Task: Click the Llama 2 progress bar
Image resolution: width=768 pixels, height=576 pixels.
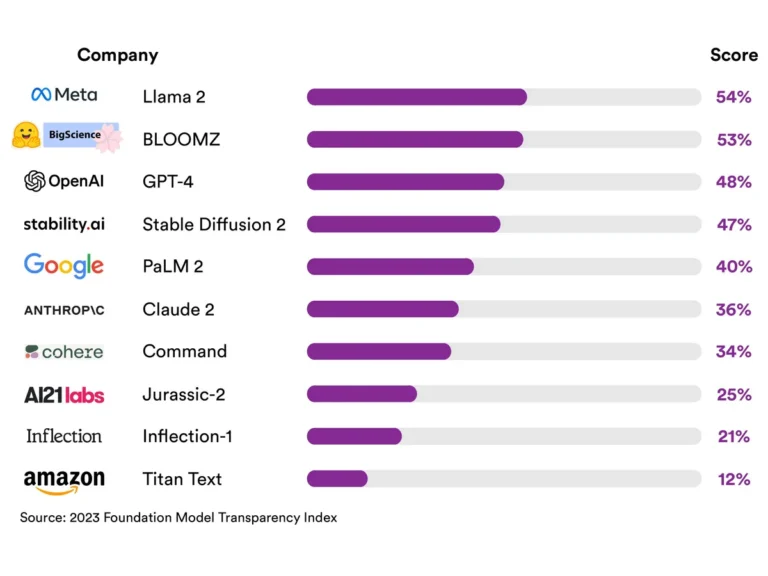Action: click(504, 97)
